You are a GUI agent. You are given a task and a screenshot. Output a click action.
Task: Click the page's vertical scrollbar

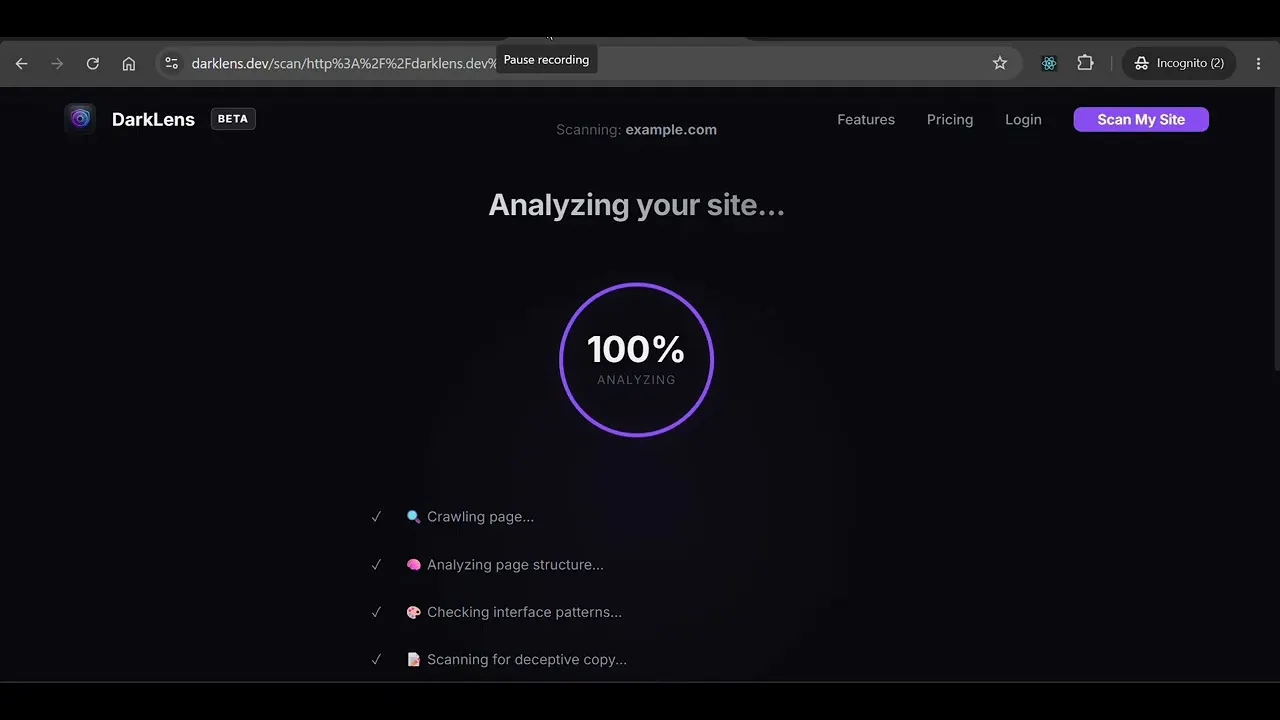coord(1275,230)
